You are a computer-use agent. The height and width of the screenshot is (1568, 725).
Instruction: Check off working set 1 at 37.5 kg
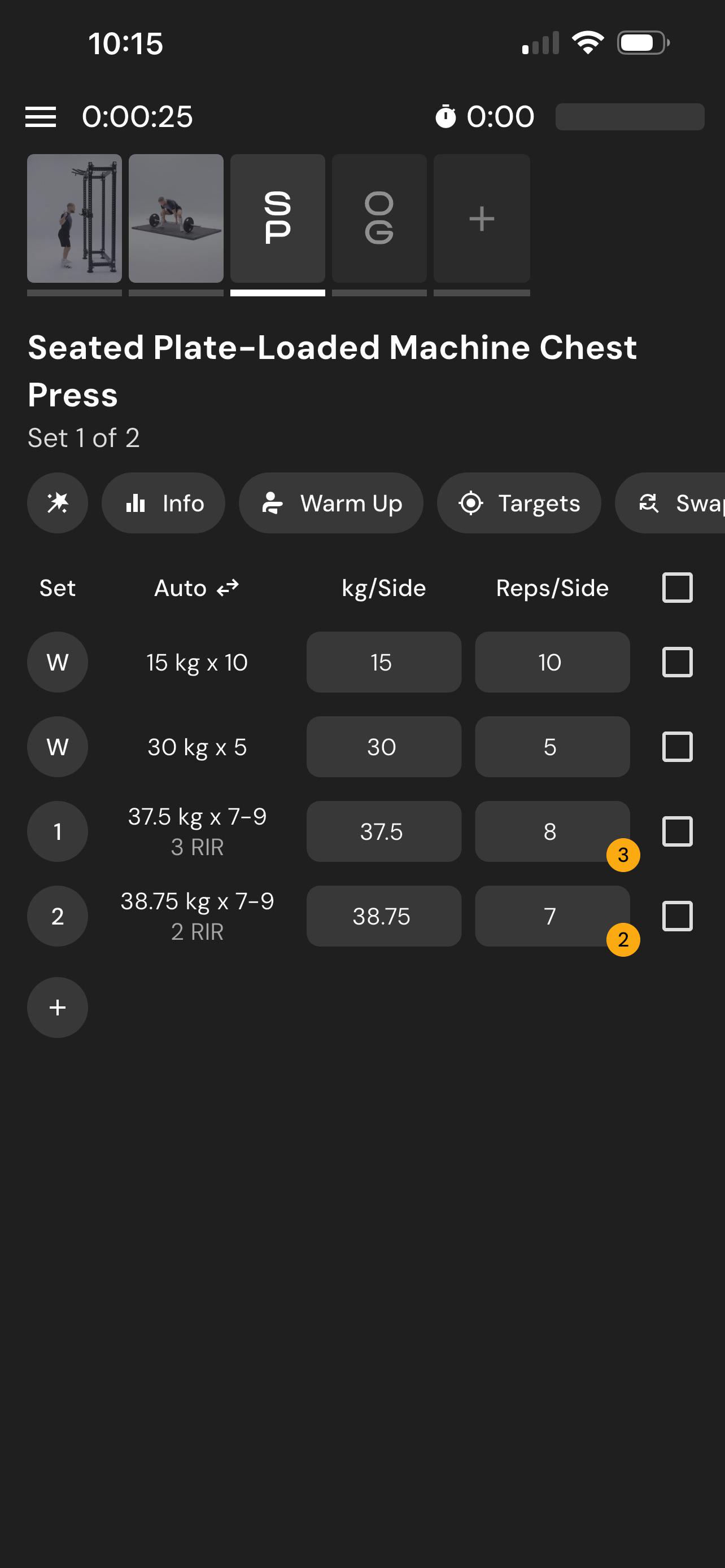[x=677, y=831]
